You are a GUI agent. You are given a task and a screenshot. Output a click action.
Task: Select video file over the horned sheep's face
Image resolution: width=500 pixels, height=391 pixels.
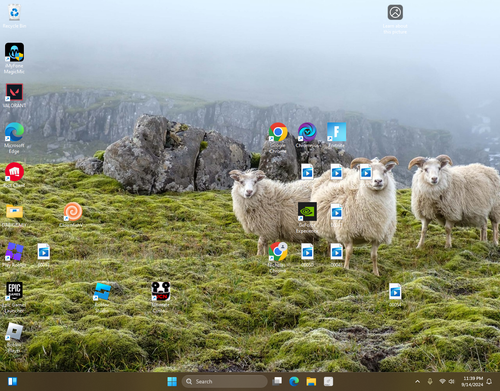point(366,172)
